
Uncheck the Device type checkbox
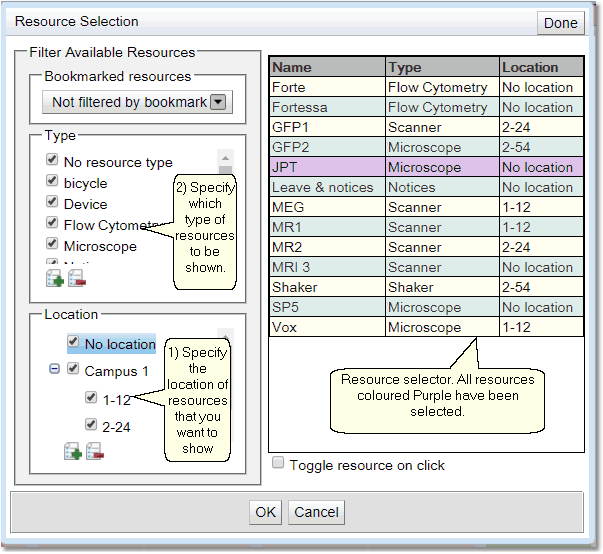pos(51,204)
